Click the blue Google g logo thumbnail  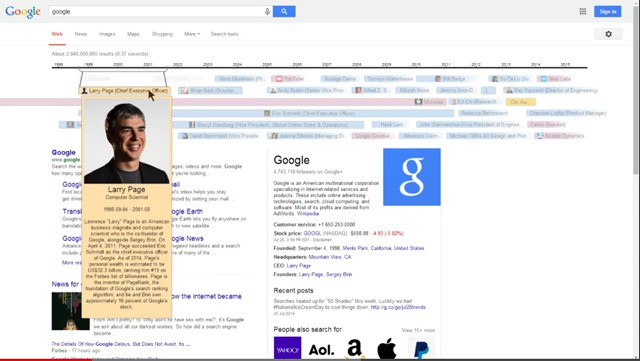(x=411, y=177)
